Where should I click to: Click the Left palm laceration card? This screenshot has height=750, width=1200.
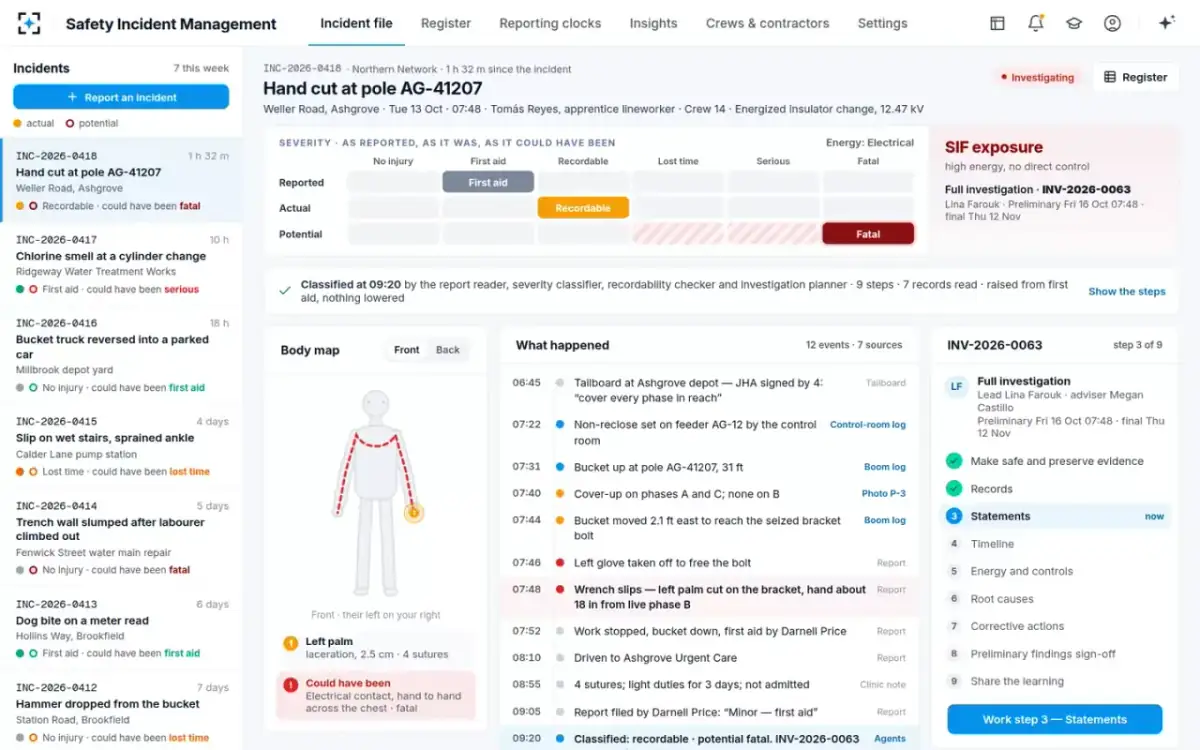tap(376, 648)
